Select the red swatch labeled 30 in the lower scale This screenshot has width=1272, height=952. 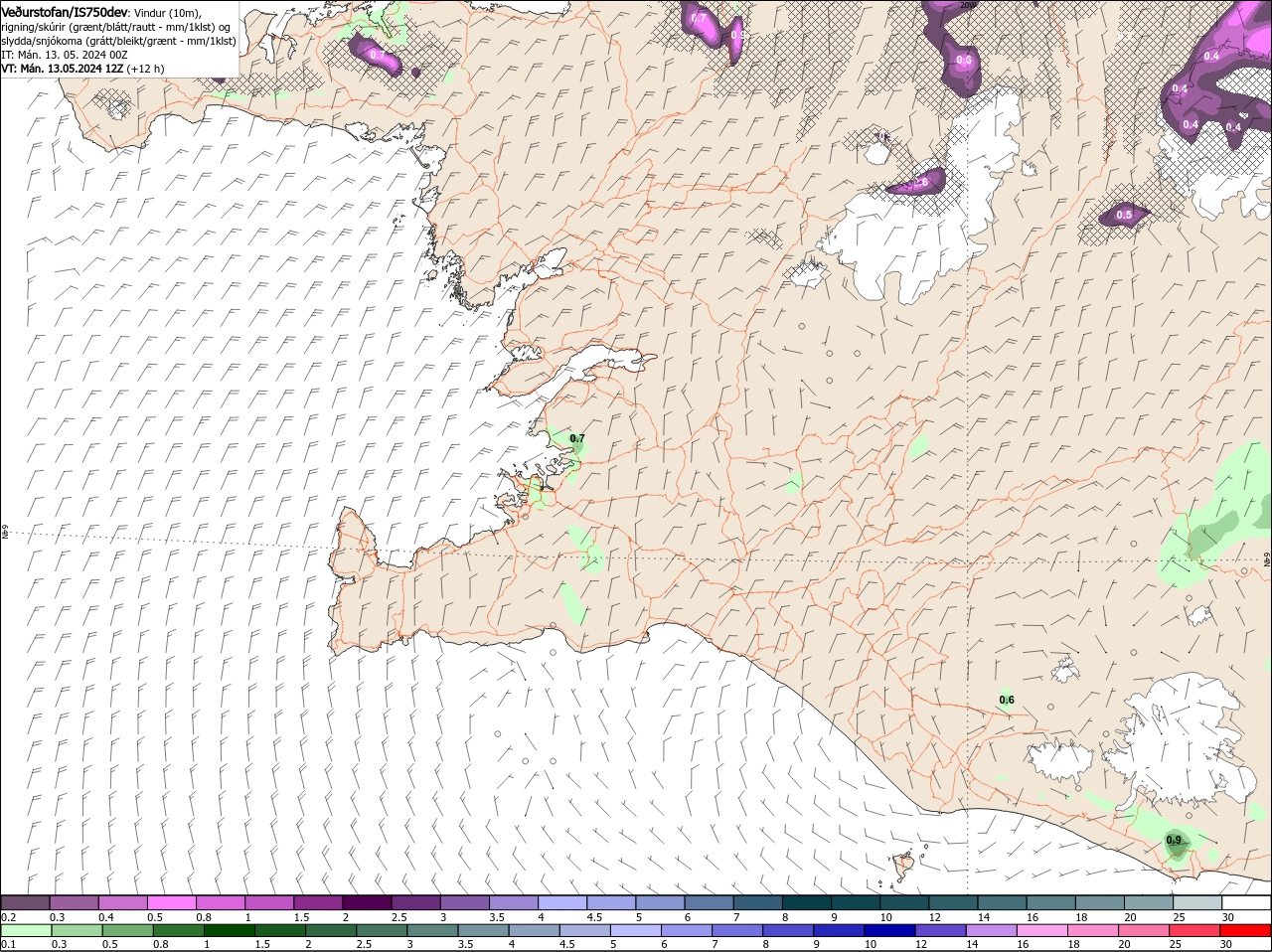(1246, 930)
